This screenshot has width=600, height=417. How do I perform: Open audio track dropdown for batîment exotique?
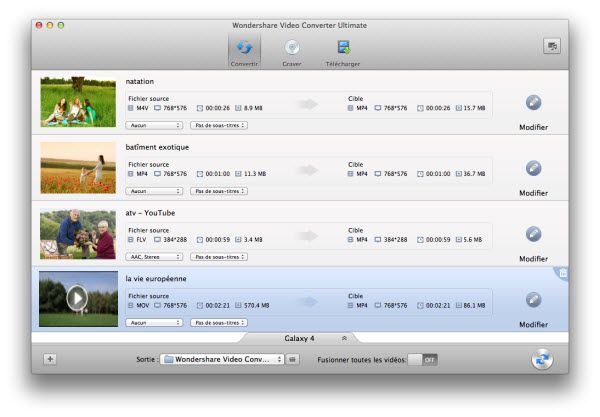click(x=154, y=191)
